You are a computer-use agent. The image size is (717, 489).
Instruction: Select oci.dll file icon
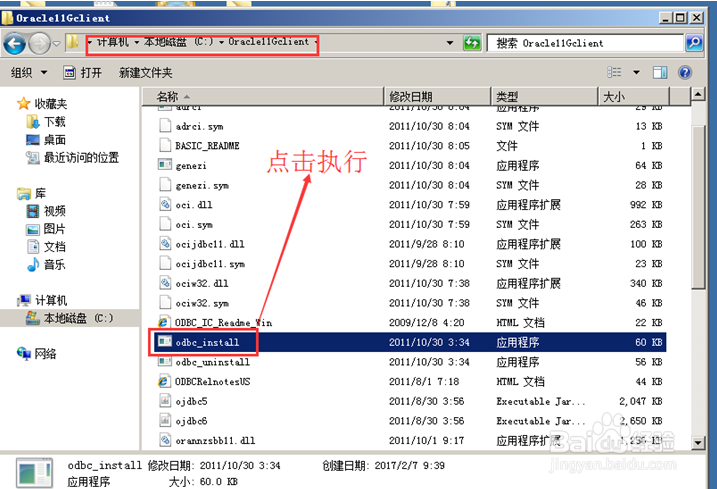[x=165, y=204]
